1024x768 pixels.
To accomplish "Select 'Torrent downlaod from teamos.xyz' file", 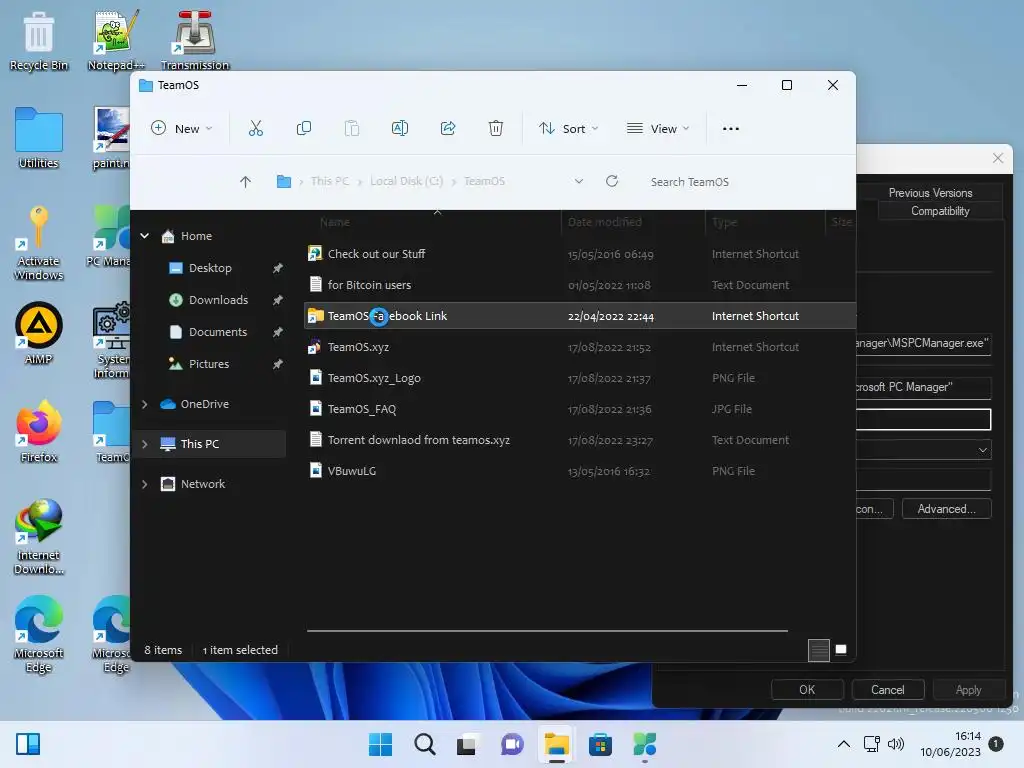I will (419, 440).
